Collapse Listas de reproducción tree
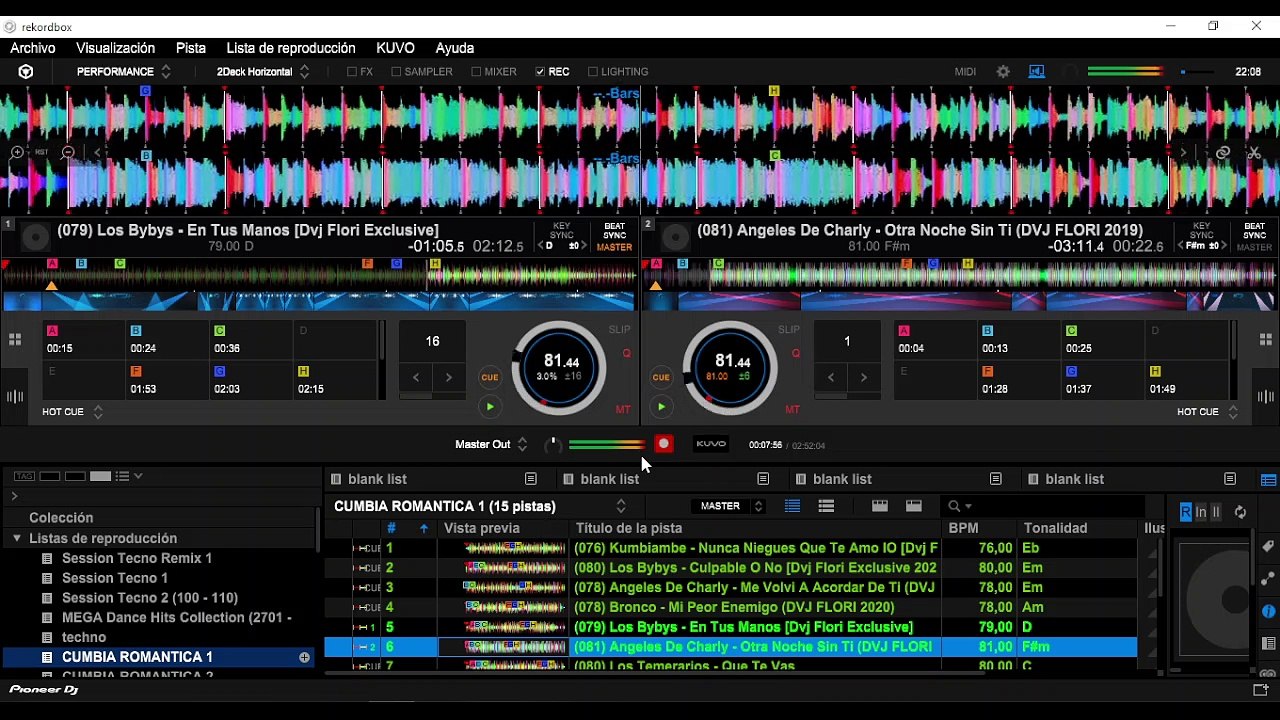This screenshot has height=720, width=1280. pos(17,538)
